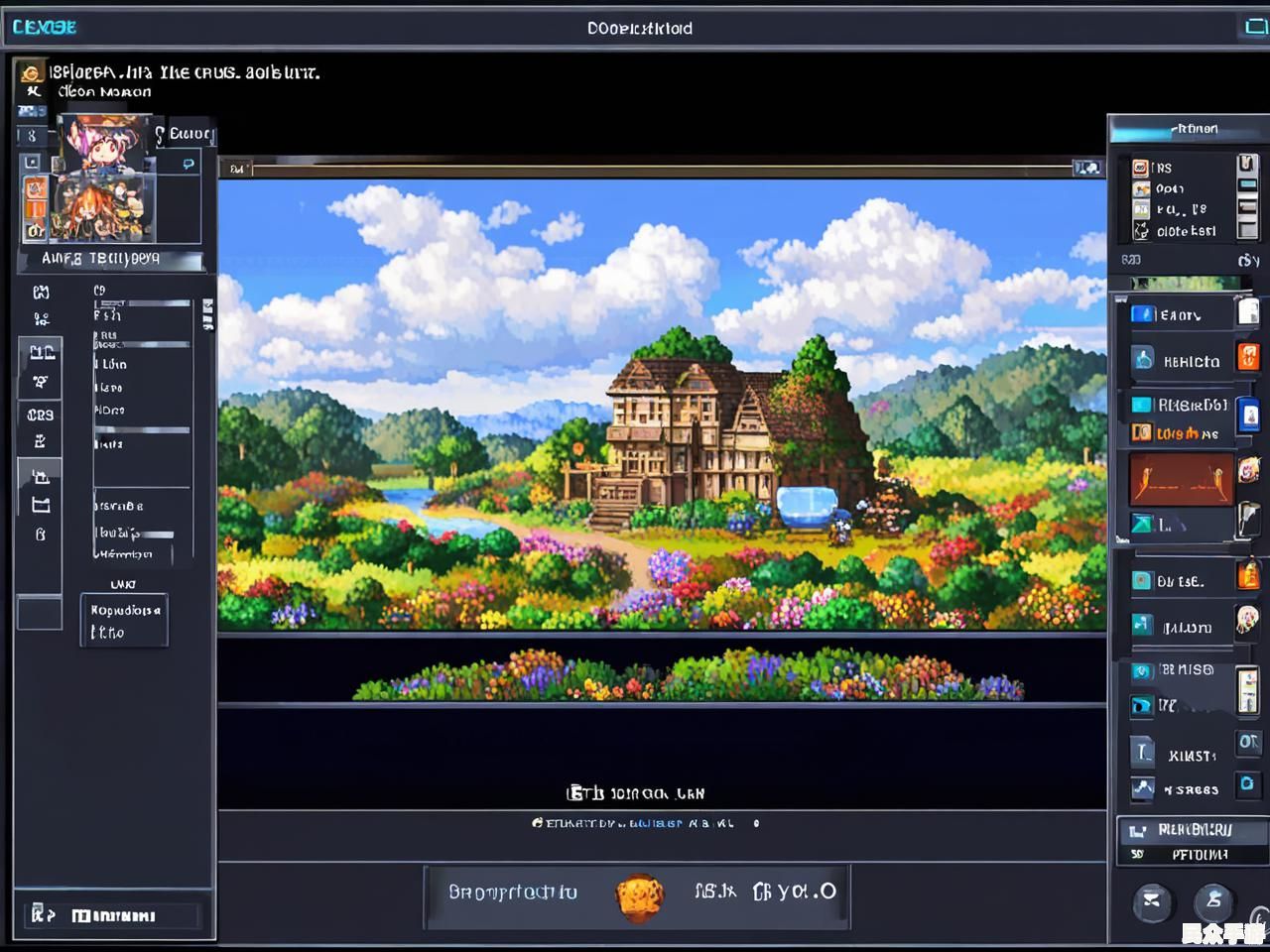Viewport: 1270px width, 952px height.
Task: Toggle the blue OT box in right panel
Action: (1247, 742)
